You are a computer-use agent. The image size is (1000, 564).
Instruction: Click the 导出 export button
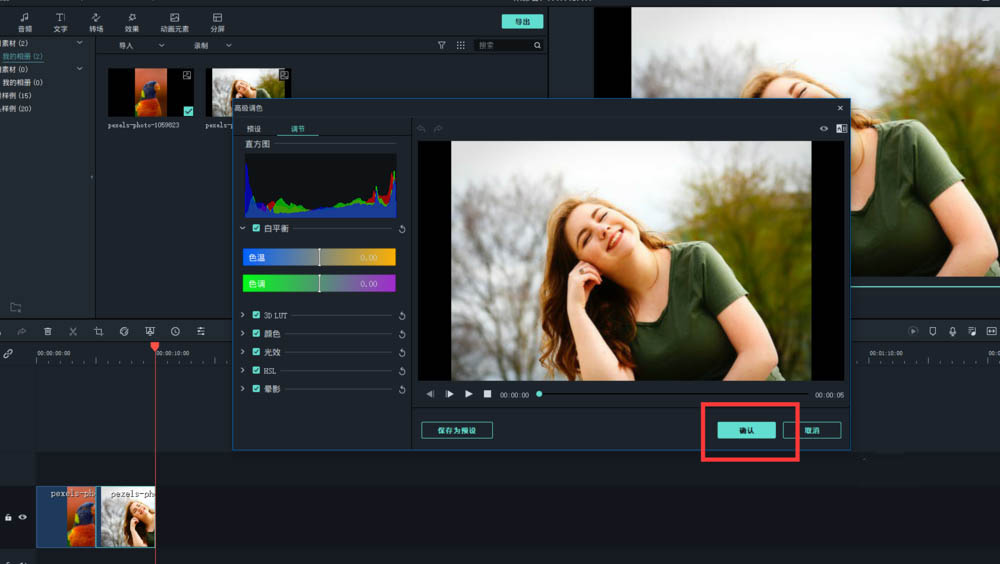[x=522, y=22]
